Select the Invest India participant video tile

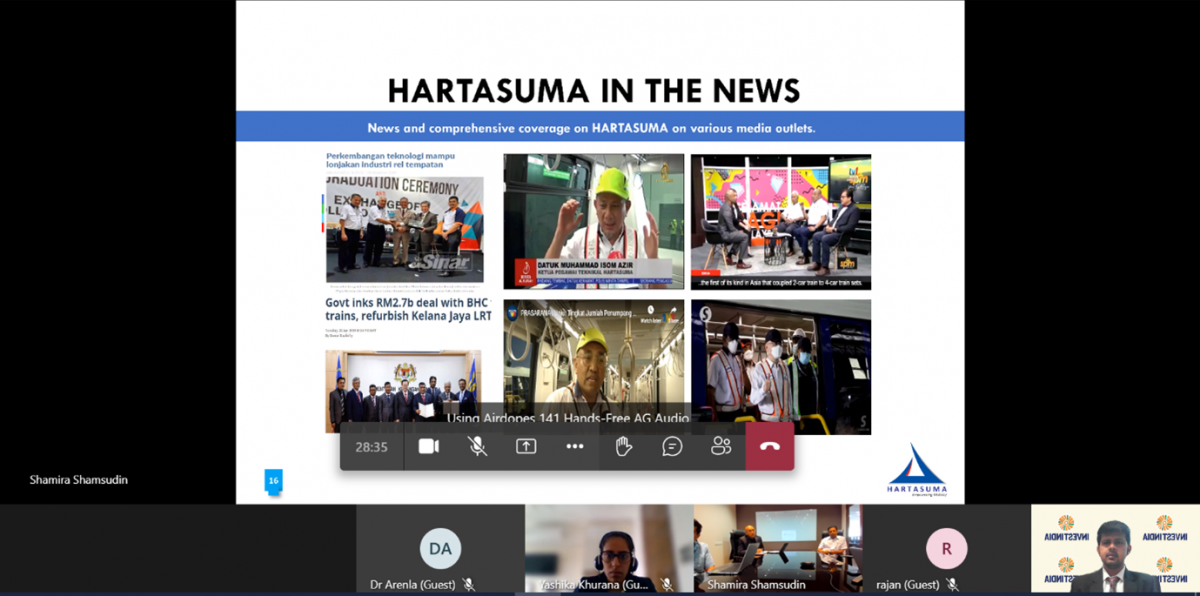point(1115,548)
